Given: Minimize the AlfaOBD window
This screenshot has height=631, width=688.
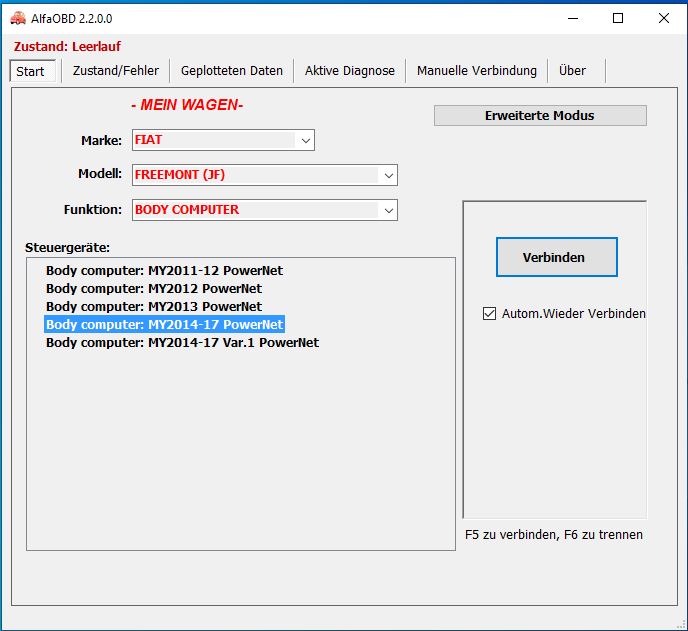Looking at the screenshot, I should coord(572,17).
